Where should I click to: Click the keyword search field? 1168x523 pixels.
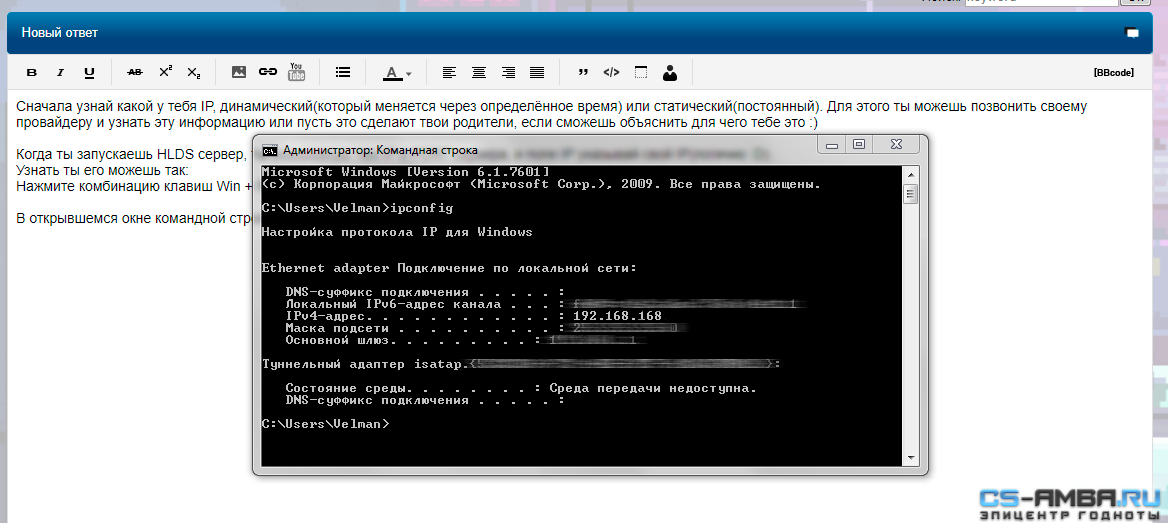click(x=1041, y=2)
